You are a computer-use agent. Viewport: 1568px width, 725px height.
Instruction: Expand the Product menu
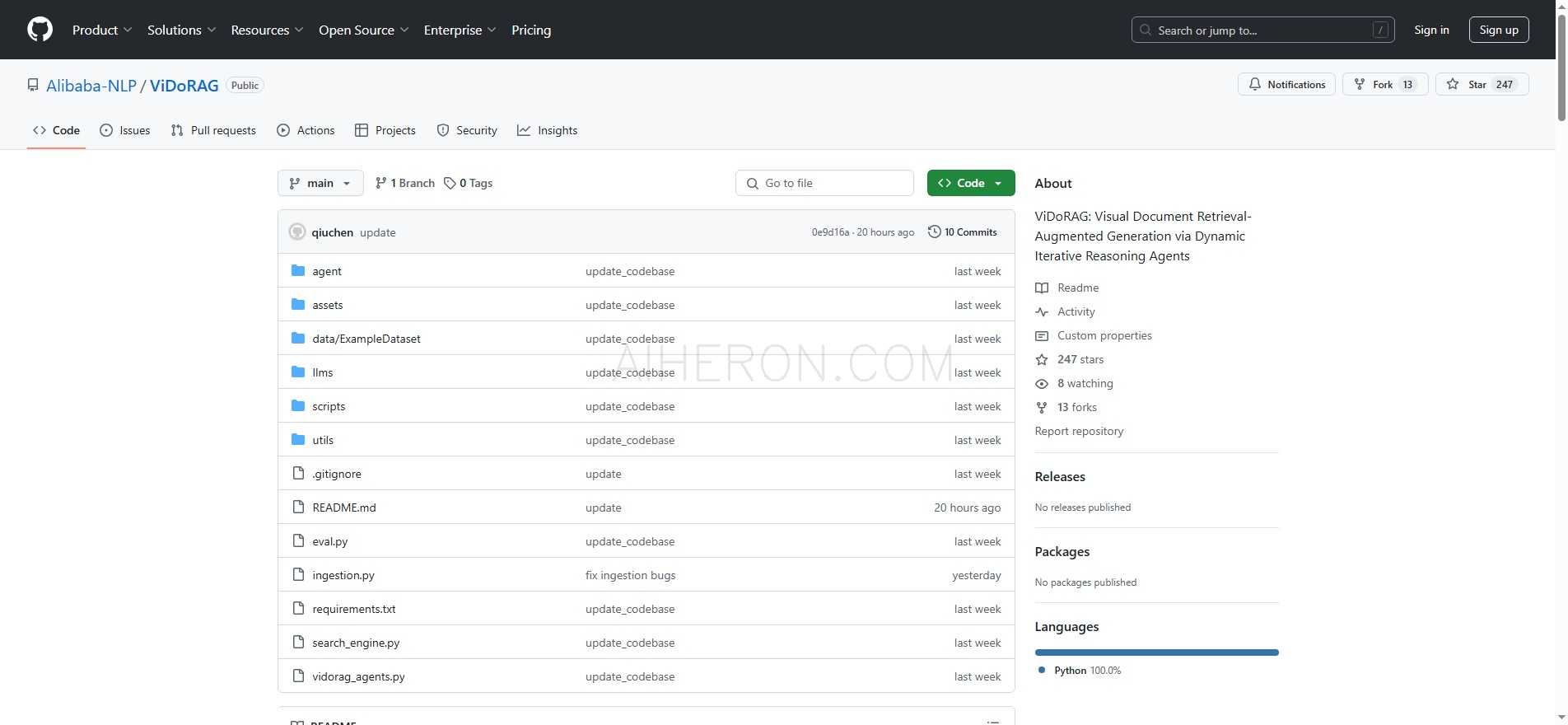click(x=102, y=30)
